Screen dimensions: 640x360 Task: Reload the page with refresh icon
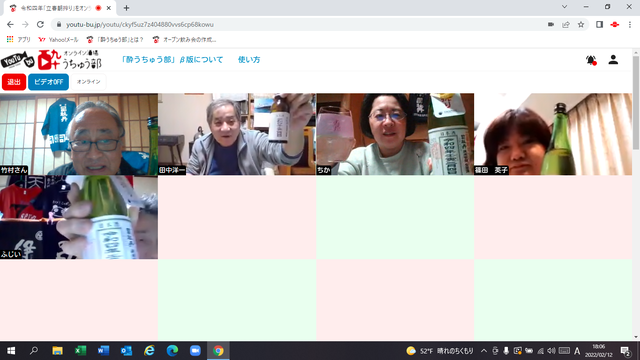click(40, 24)
